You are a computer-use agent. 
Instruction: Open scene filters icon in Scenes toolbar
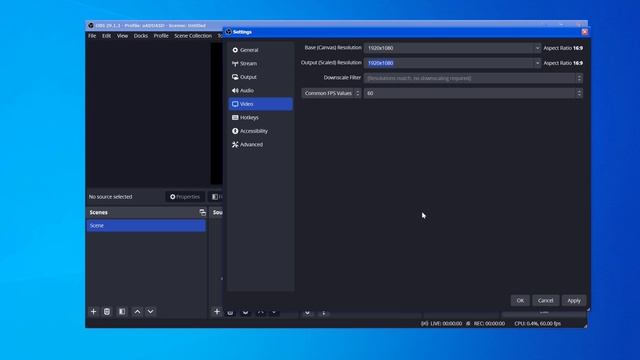122,311
